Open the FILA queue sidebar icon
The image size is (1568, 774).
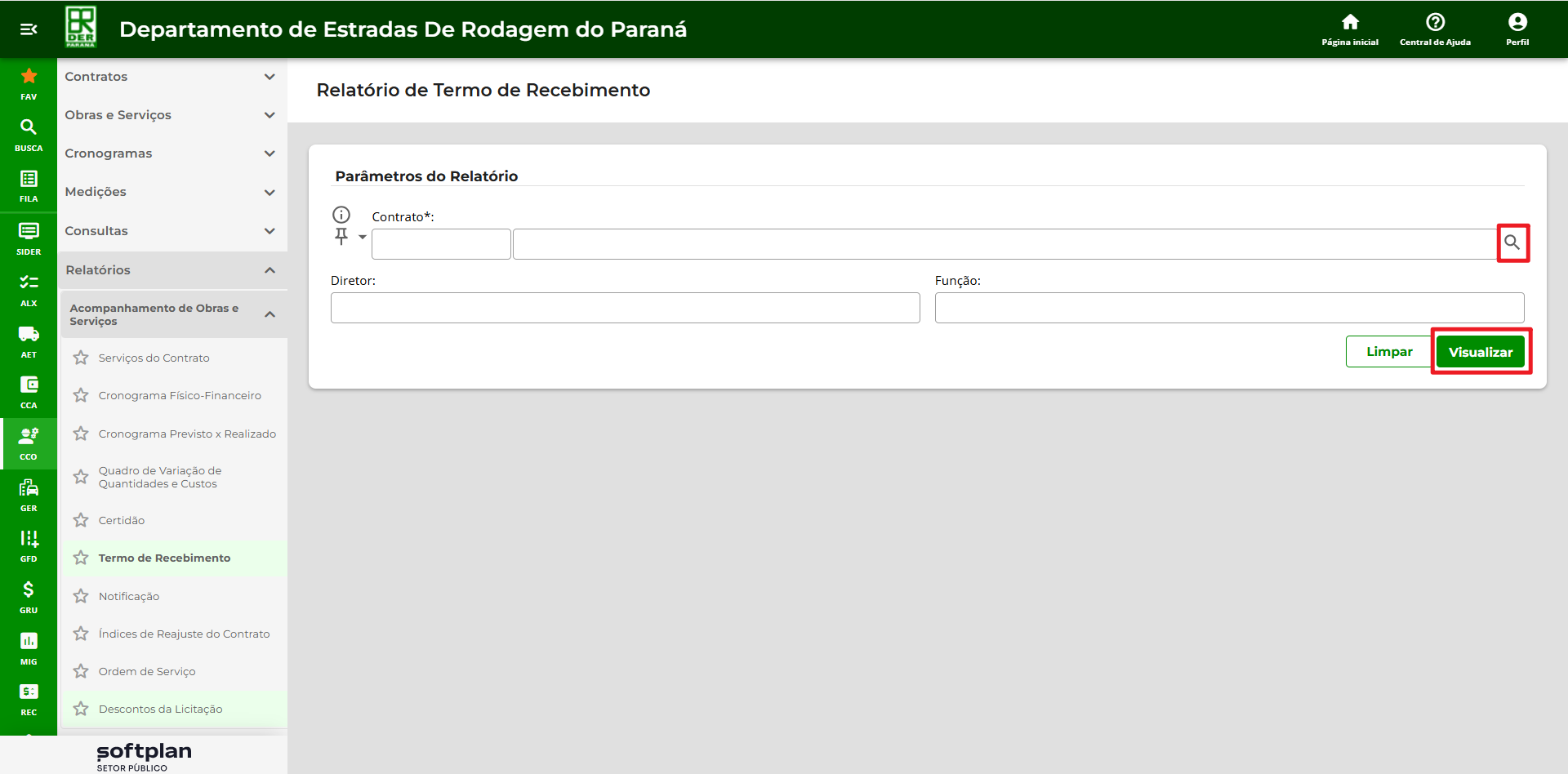(29, 185)
